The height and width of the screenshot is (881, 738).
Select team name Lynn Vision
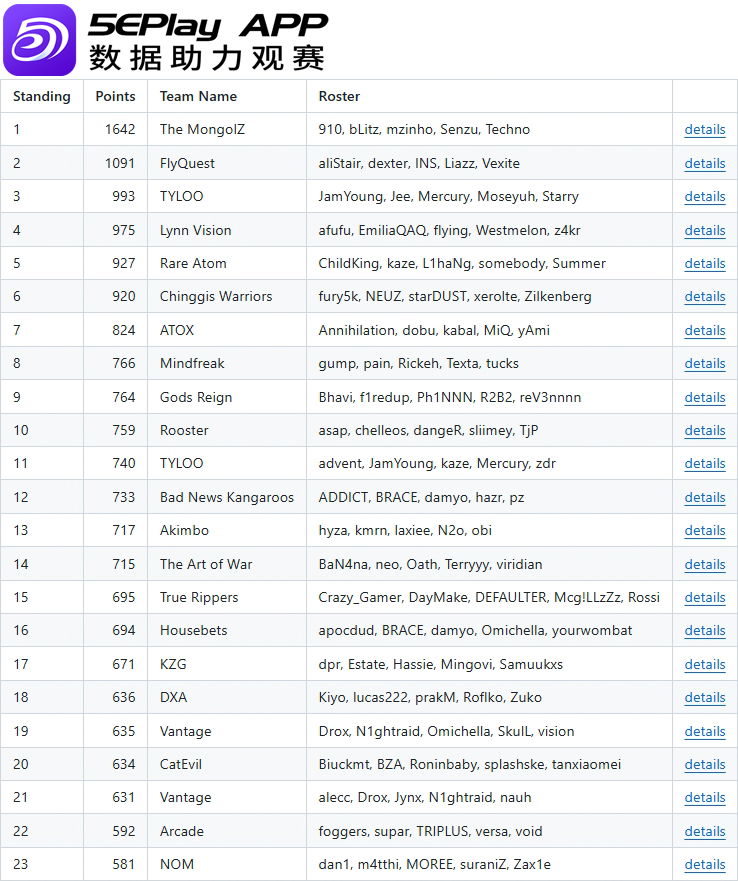[196, 230]
